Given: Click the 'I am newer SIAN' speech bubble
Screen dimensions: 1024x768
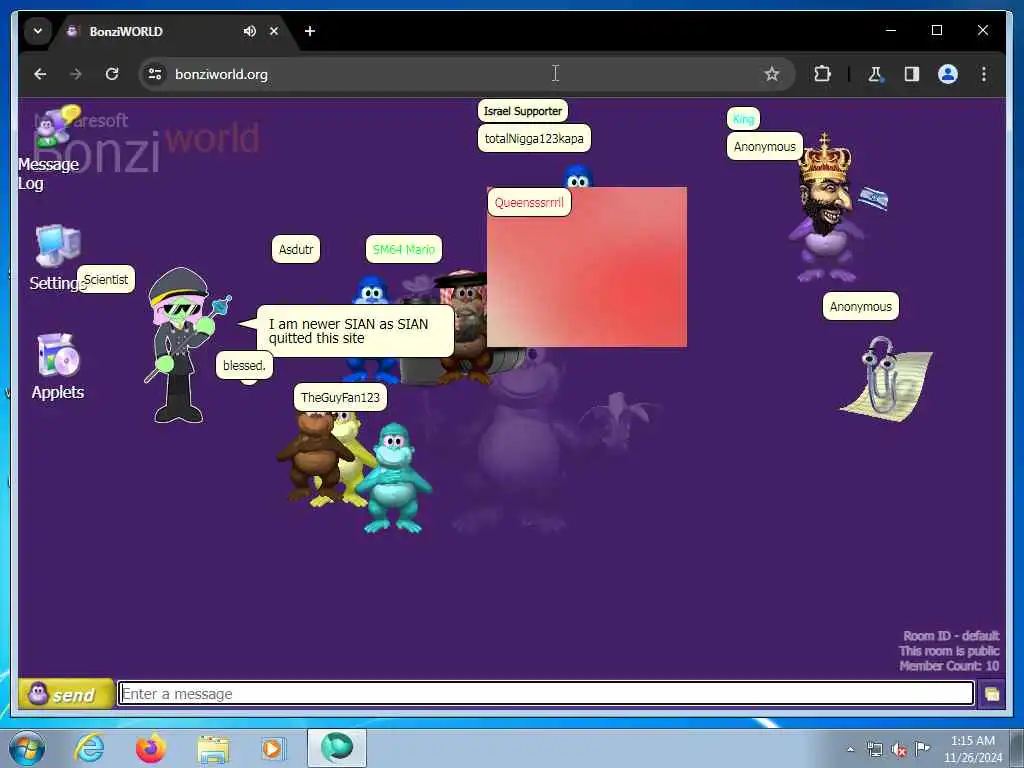Looking at the screenshot, I should [355, 331].
